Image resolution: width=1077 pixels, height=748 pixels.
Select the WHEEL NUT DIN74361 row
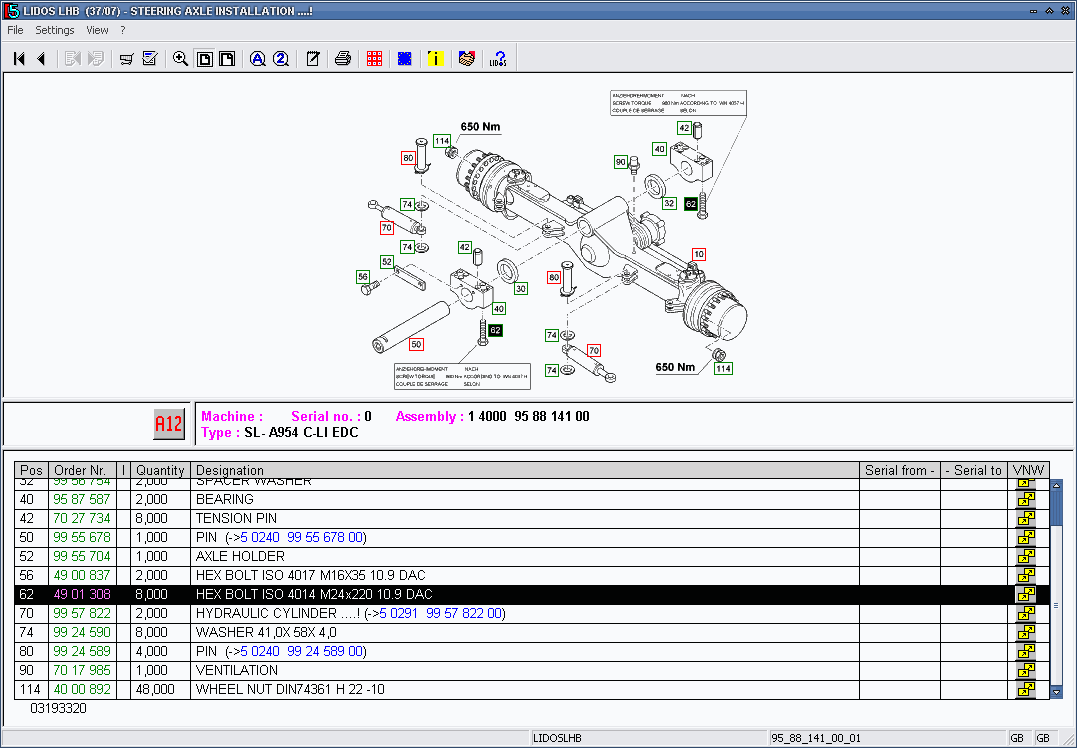point(290,689)
